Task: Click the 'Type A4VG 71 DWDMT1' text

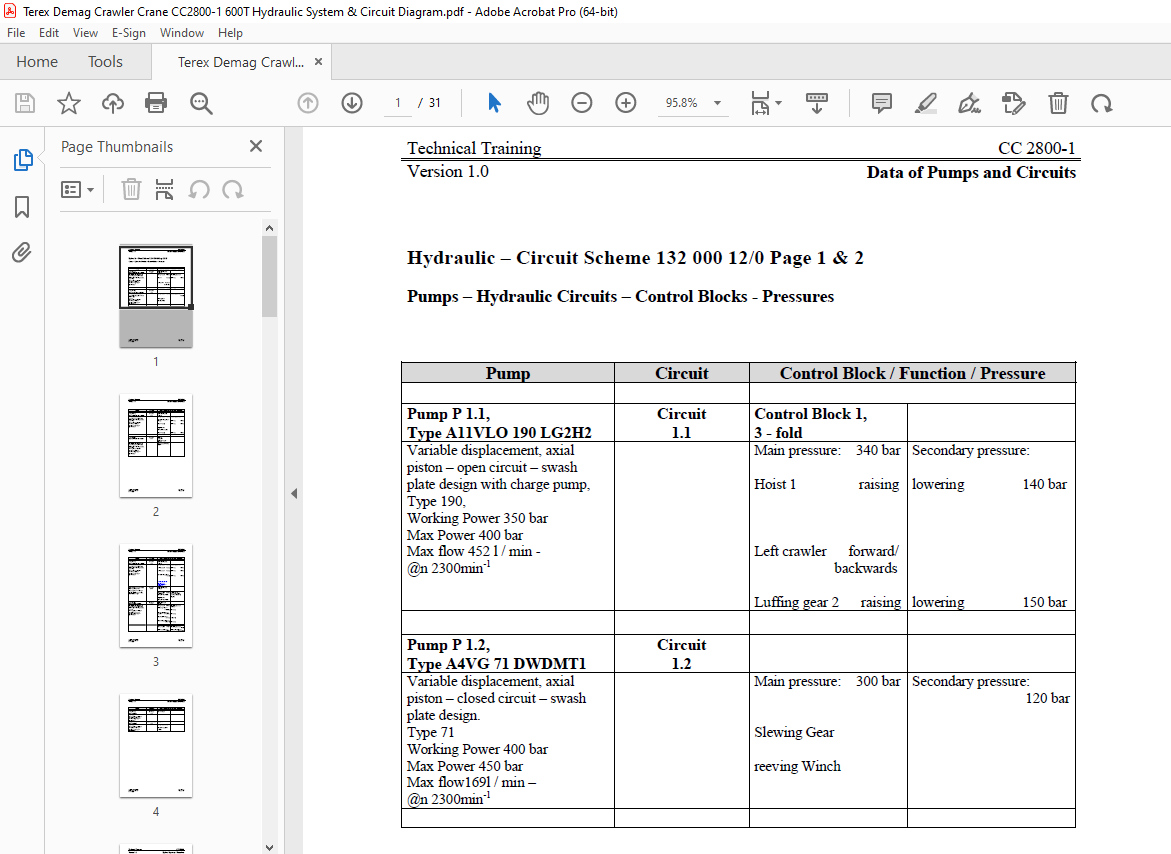Action: click(497, 664)
